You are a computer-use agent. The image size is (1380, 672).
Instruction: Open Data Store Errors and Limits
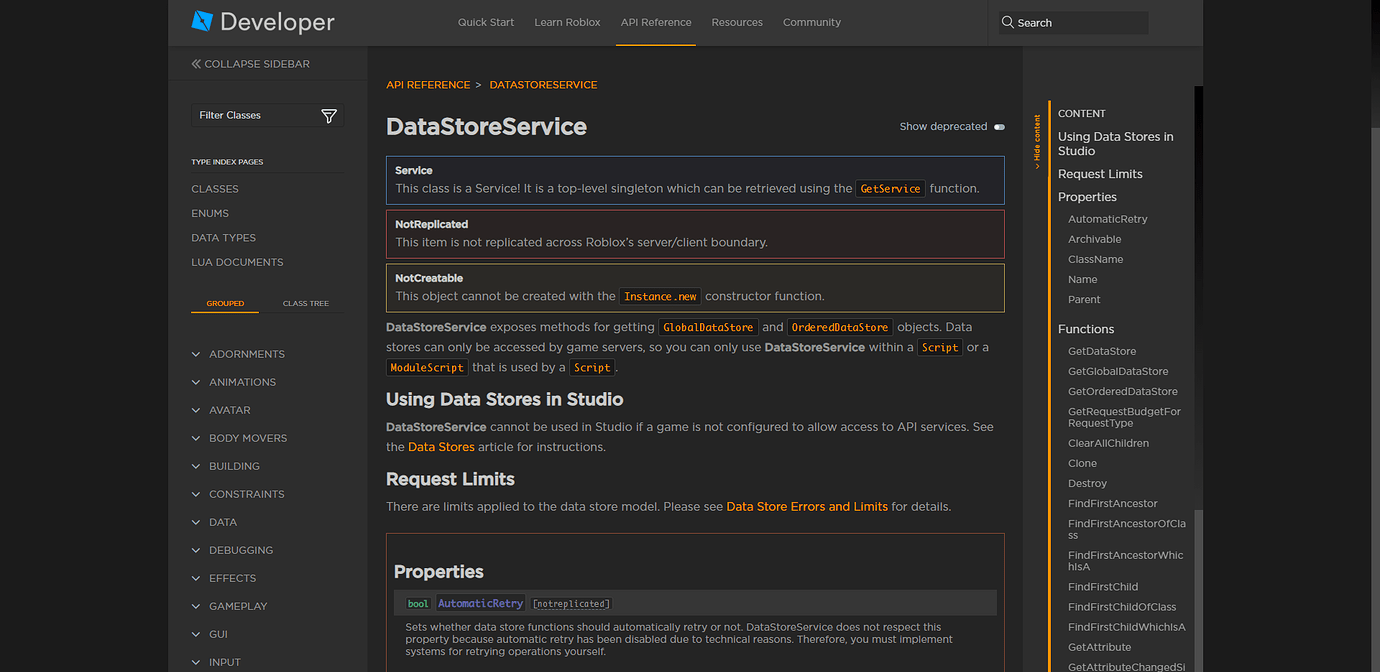[806, 506]
